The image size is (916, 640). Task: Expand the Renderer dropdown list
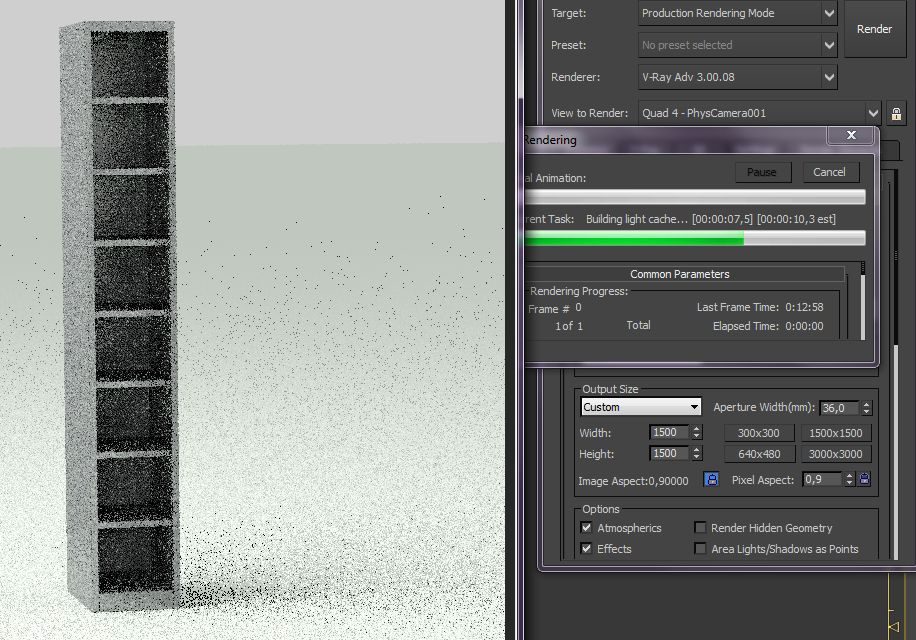(738, 77)
